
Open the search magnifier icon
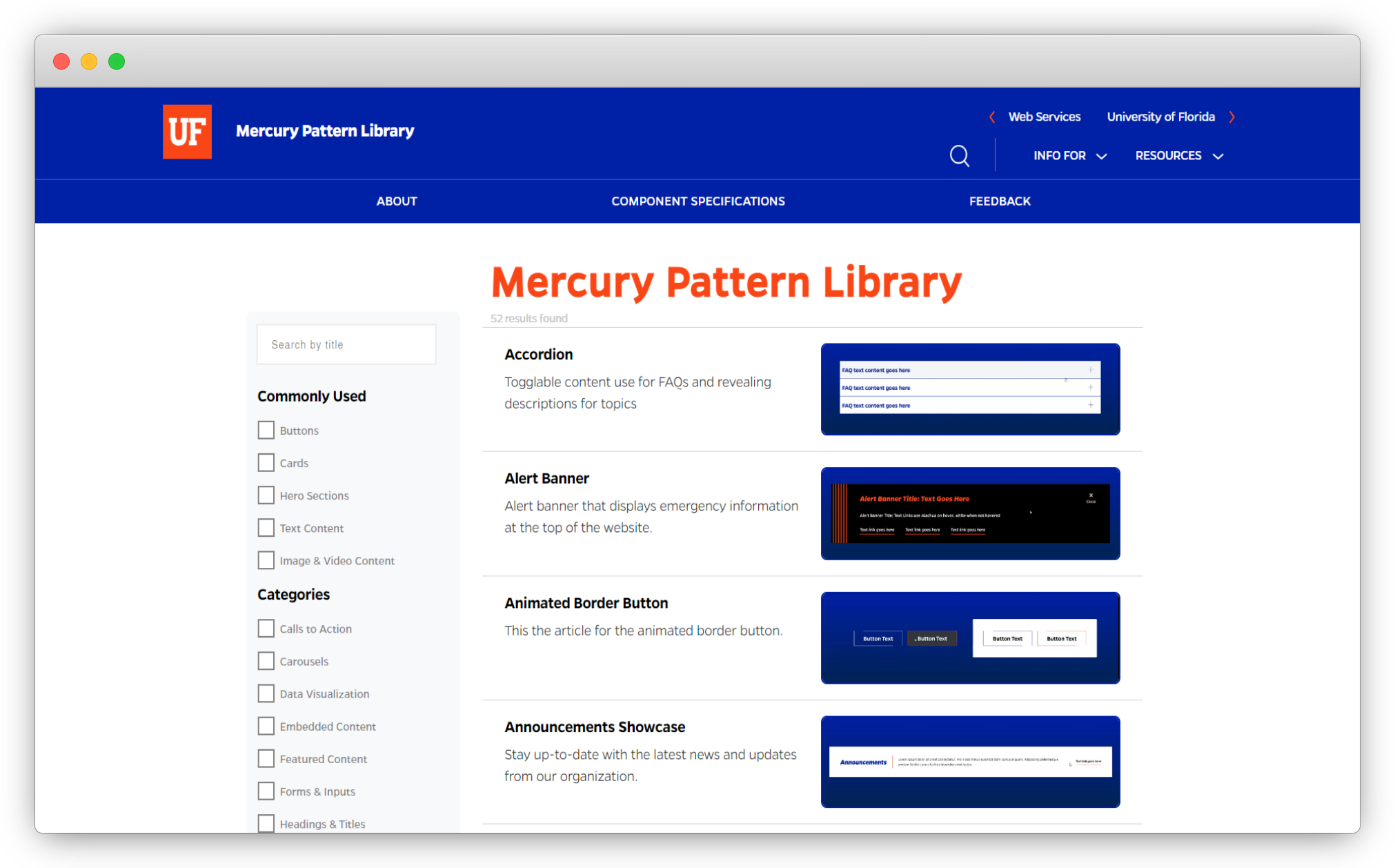point(959,156)
